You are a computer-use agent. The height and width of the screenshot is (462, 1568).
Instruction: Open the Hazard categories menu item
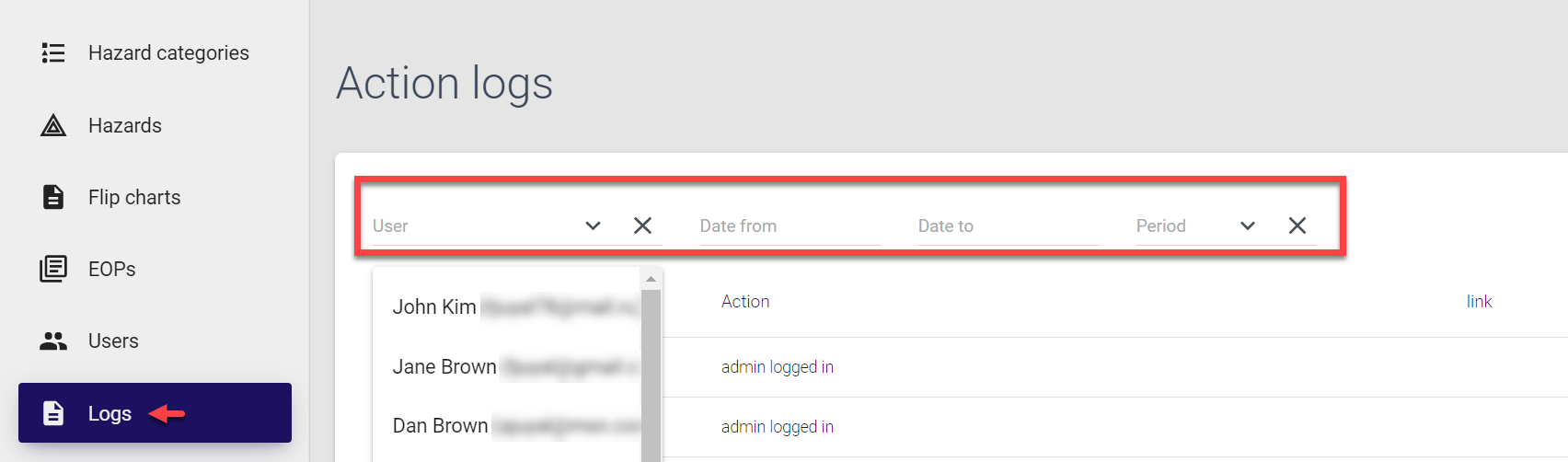tap(168, 53)
